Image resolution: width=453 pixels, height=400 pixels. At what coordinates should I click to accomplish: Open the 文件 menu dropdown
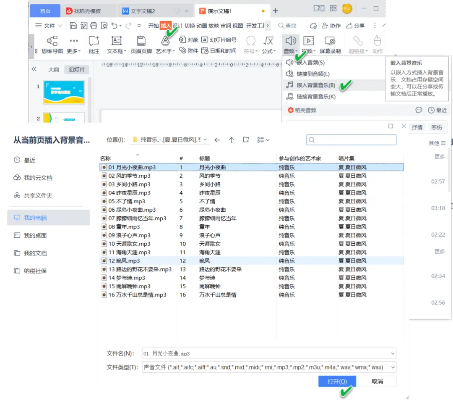click(49, 25)
